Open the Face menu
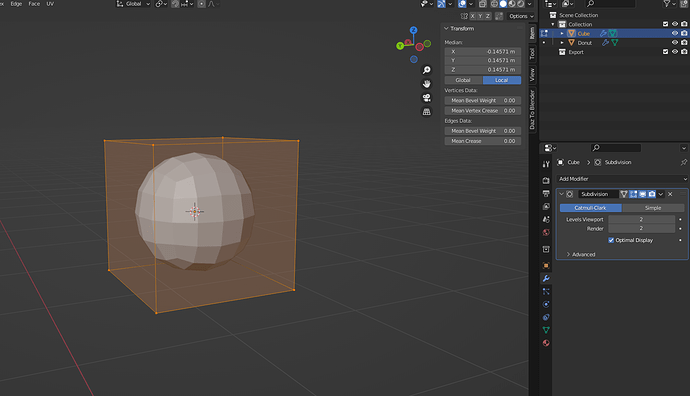 pyautogui.click(x=34, y=4)
